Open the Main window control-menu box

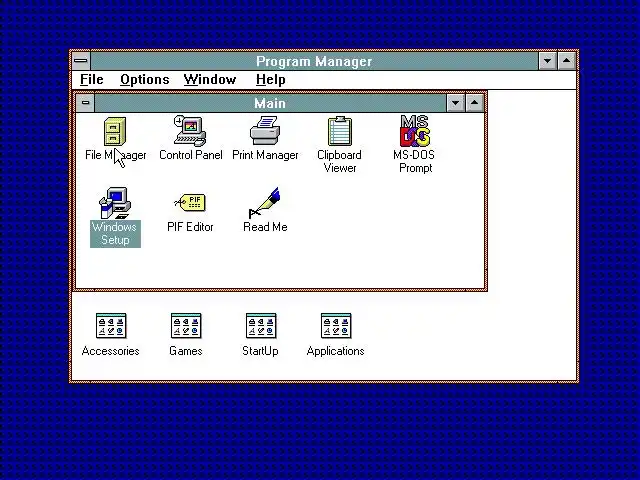tap(85, 103)
